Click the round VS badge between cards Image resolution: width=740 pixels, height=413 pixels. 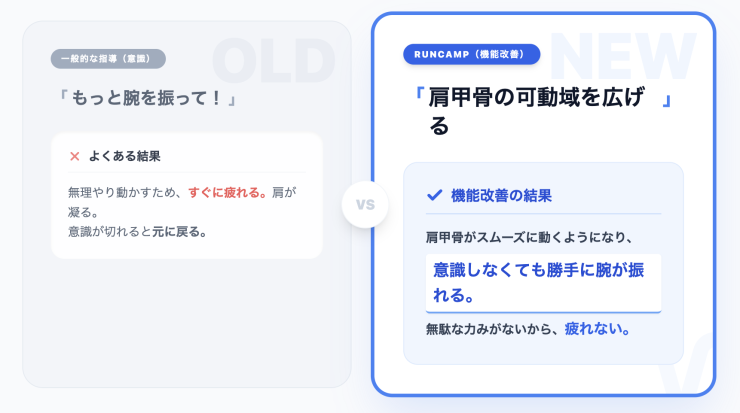tap(364, 205)
